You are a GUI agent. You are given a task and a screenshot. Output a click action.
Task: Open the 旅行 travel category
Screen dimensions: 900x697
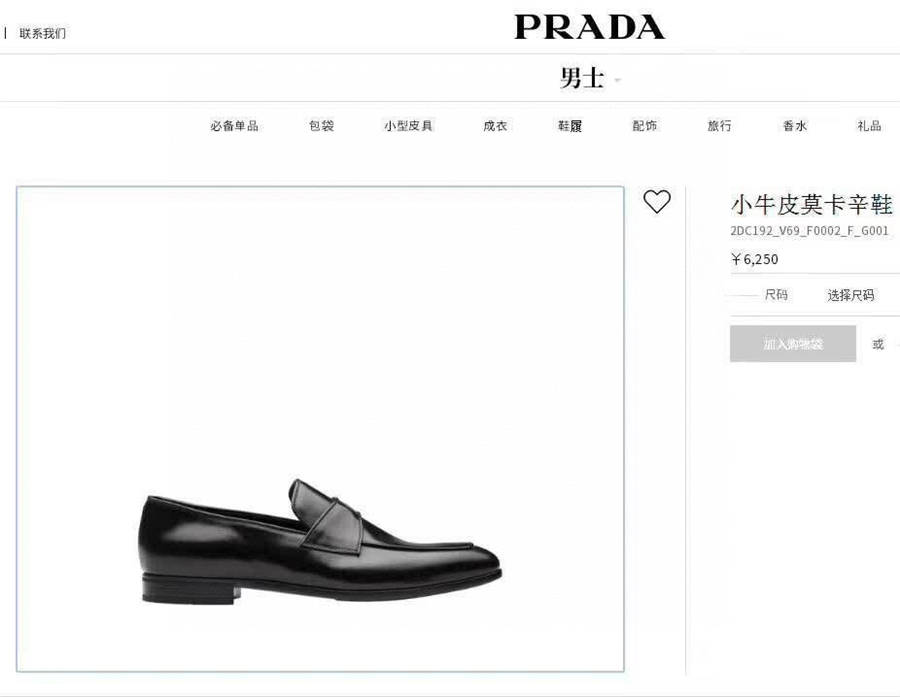719,126
